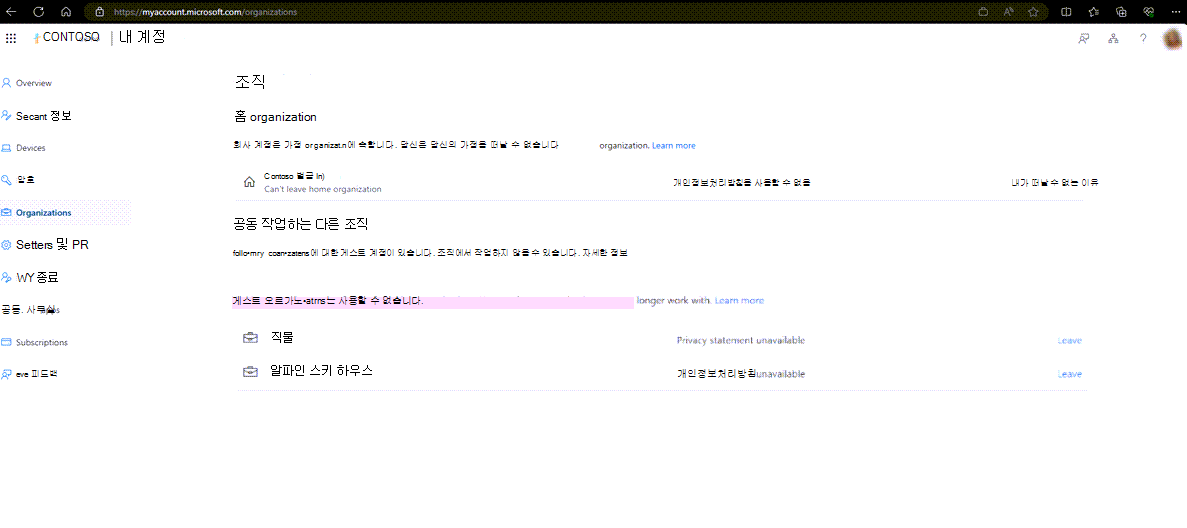Open the app launcher waffle grid
This screenshot has width=1187, height=528.
click(x=11, y=39)
